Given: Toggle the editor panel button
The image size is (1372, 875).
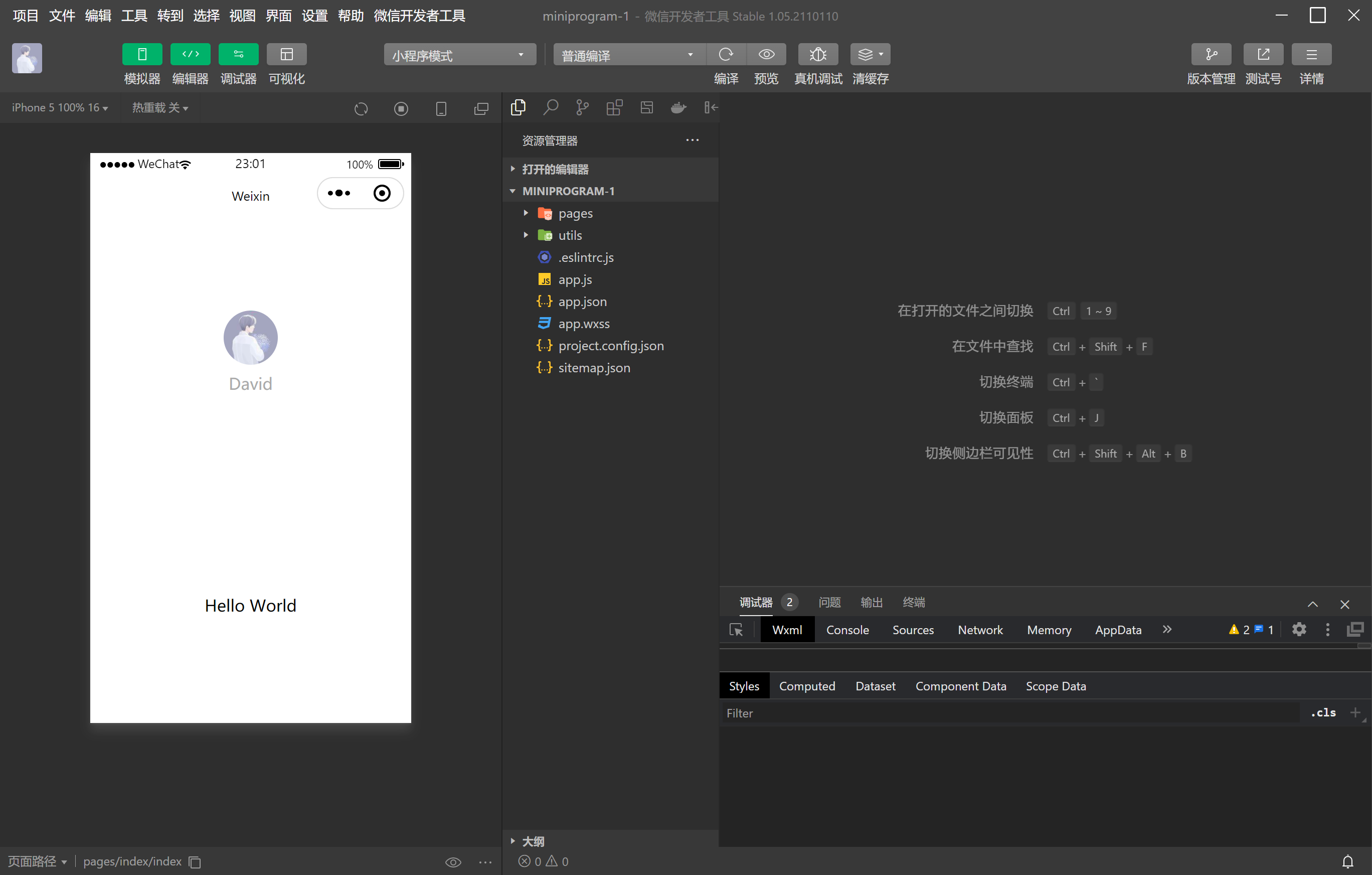Looking at the screenshot, I should (x=190, y=55).
